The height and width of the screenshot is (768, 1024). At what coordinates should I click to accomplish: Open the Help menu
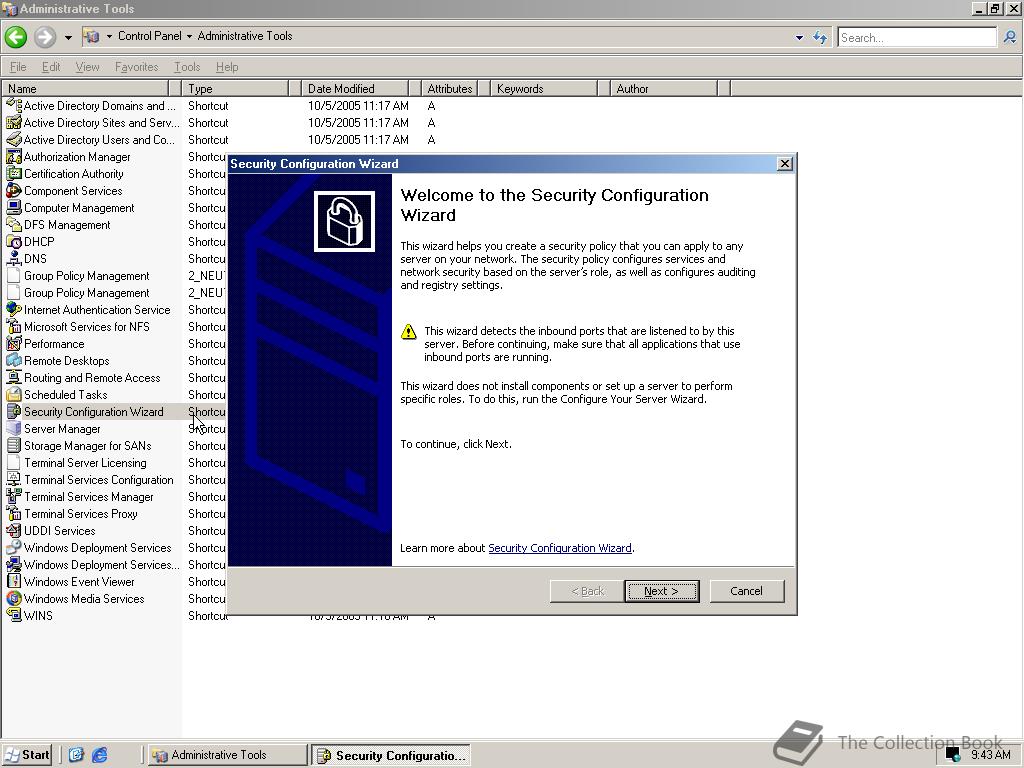point(227,67)
